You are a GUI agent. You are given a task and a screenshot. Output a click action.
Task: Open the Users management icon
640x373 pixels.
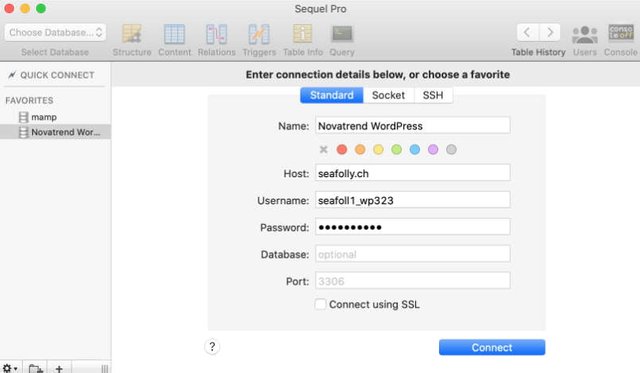584,34
